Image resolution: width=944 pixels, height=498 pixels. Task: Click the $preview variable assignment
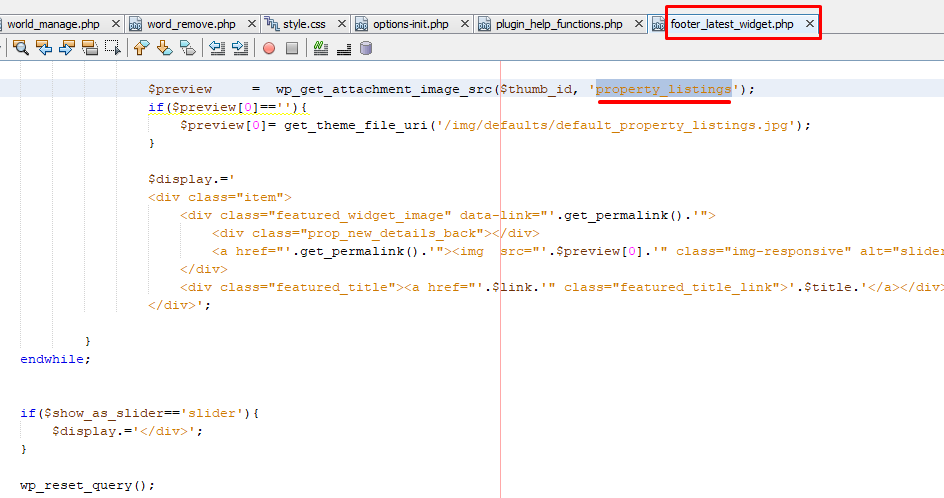(180, 89)
